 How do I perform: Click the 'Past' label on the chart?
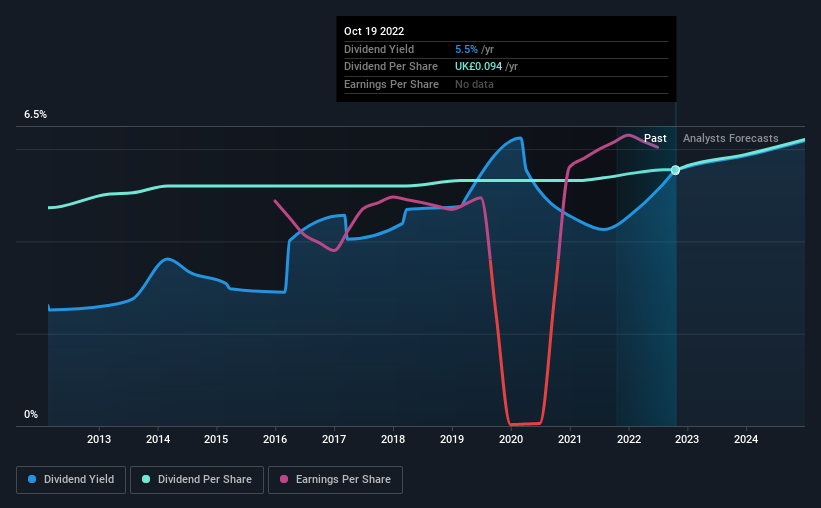655,138
